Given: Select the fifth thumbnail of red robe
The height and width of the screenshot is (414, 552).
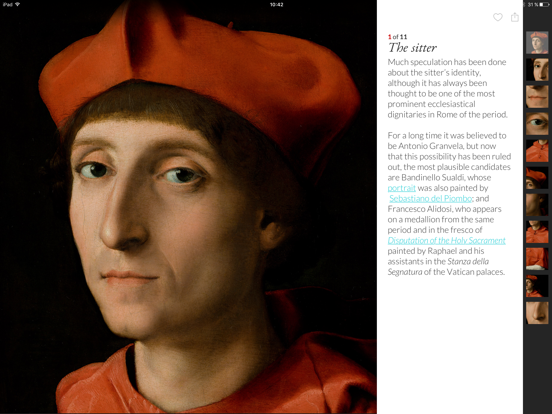Looking at the screenshot, I should coord(537,151).
